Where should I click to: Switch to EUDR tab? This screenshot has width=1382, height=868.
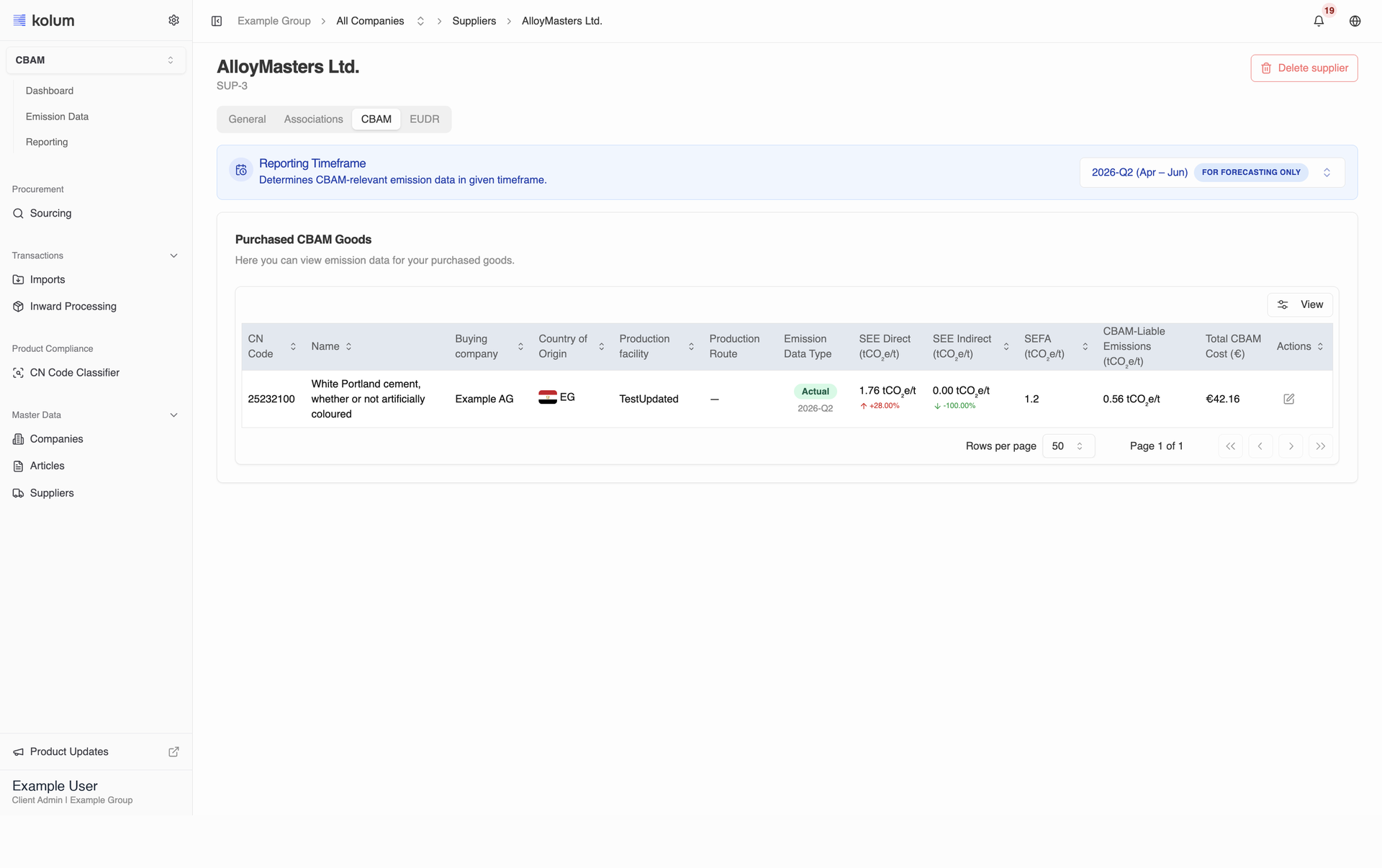pos(424,119)
